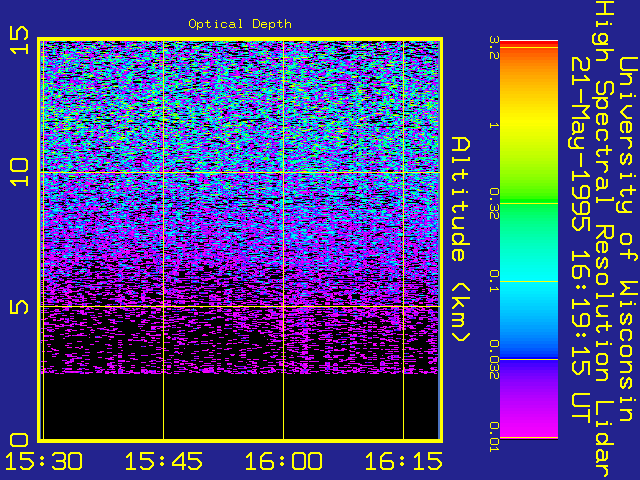This screenshot has width=640, height=480.
Task: Click the "High Spectral Resolution Lidar" text
Action: 605,240
